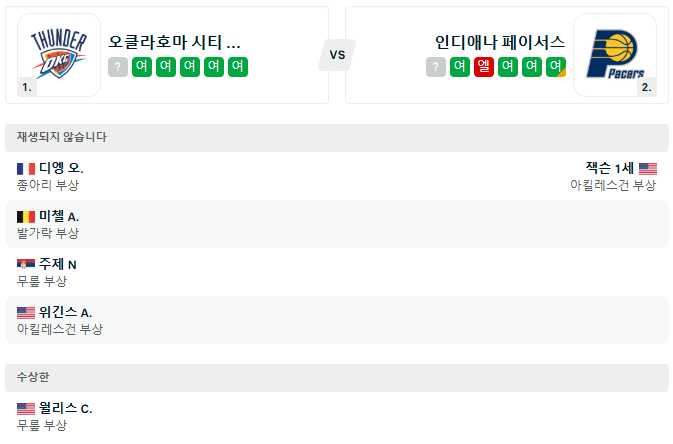Viewport: 673px width, 444px height.
Task: Click Pacers' gray question mark form badge
Action: pyautogui.click(x=436, y=67)
